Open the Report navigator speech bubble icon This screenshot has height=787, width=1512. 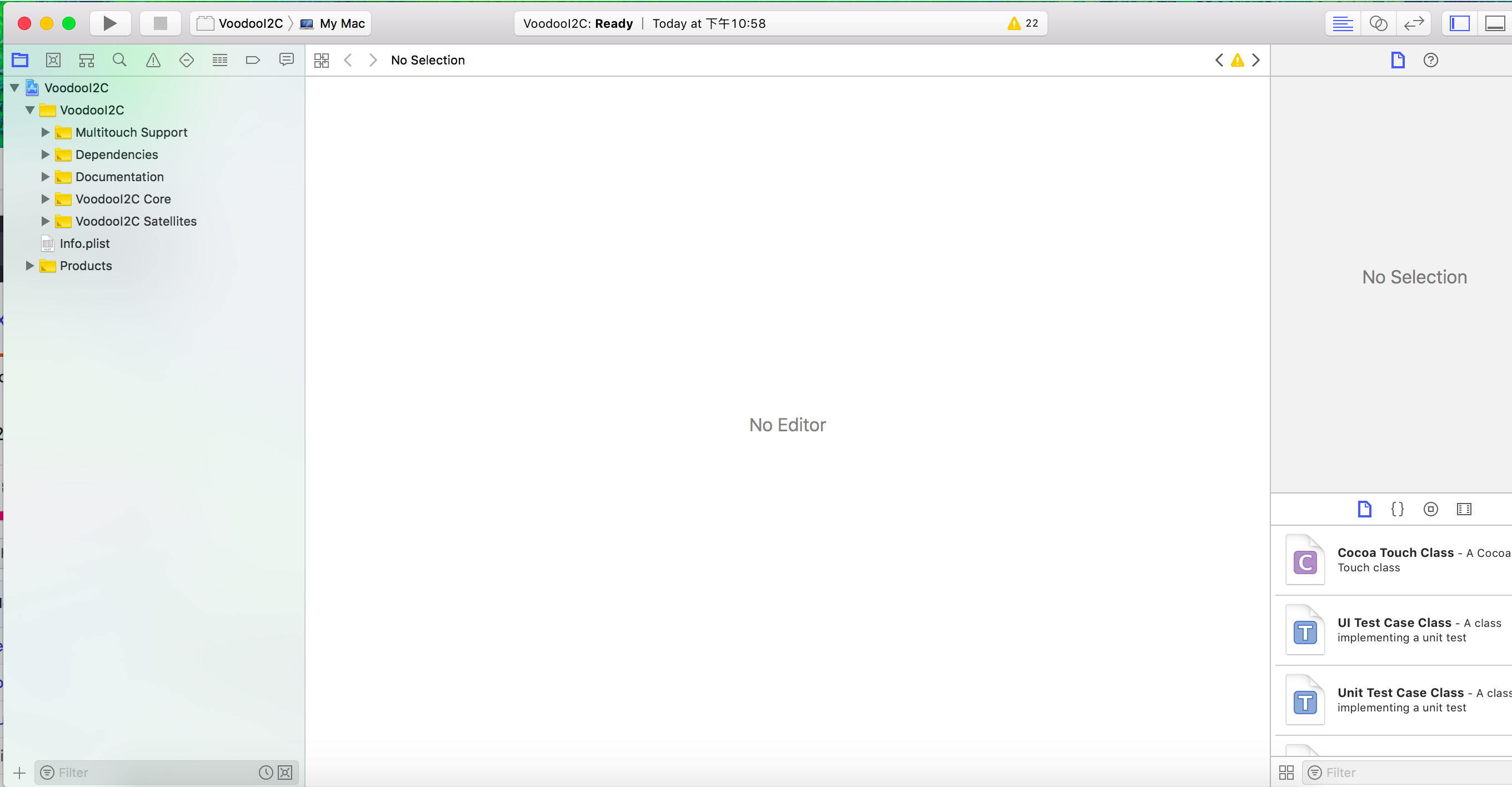pyautogui.click(x=287, y=60)
